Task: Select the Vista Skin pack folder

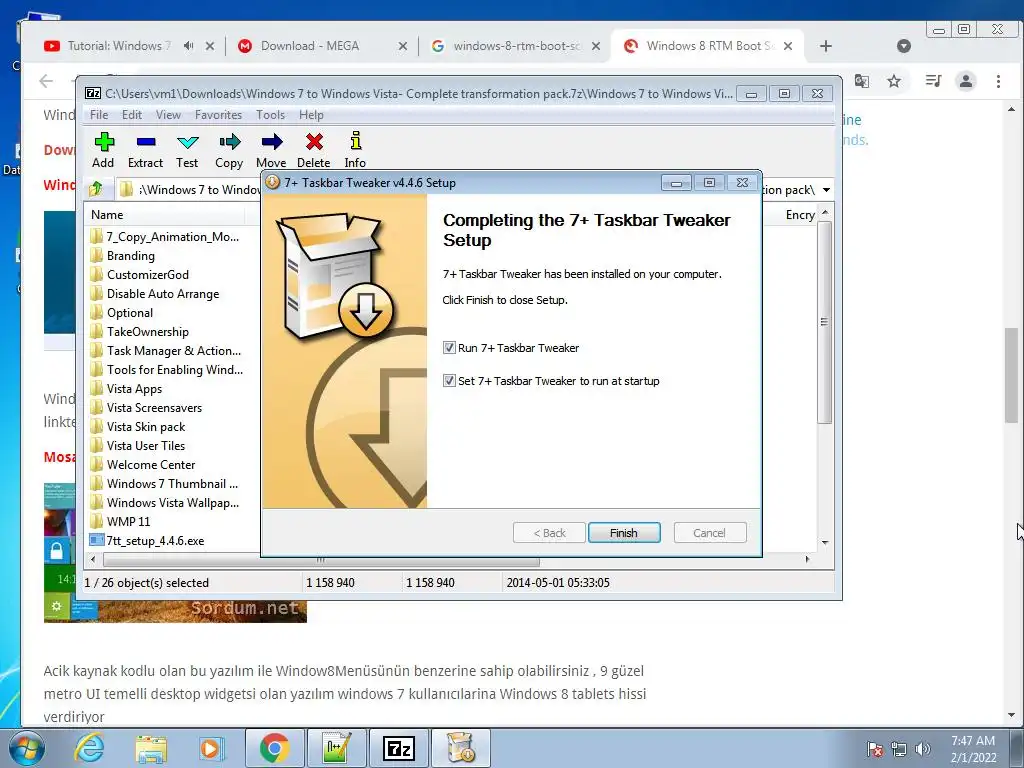Action: (146, 426)
